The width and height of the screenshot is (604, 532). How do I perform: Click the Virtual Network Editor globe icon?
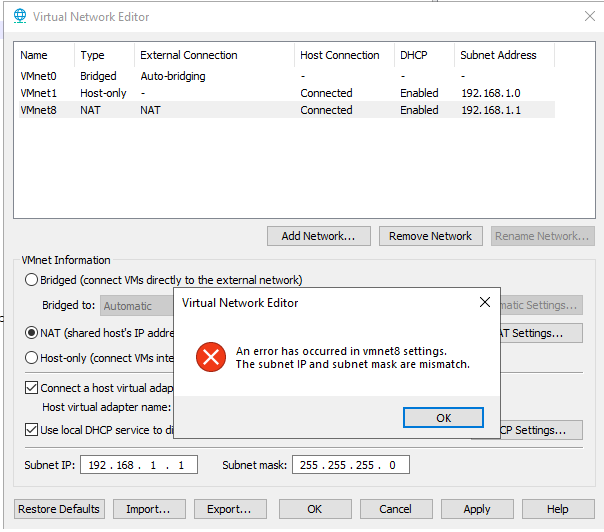[19, 16]
